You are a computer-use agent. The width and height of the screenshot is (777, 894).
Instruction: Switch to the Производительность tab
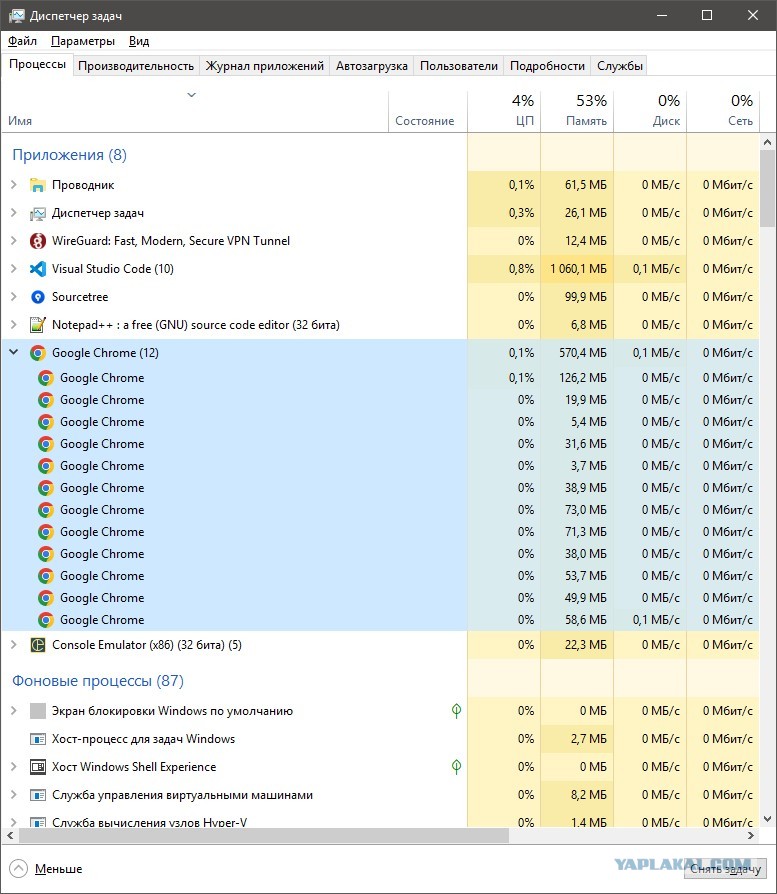tap(136, 66)
